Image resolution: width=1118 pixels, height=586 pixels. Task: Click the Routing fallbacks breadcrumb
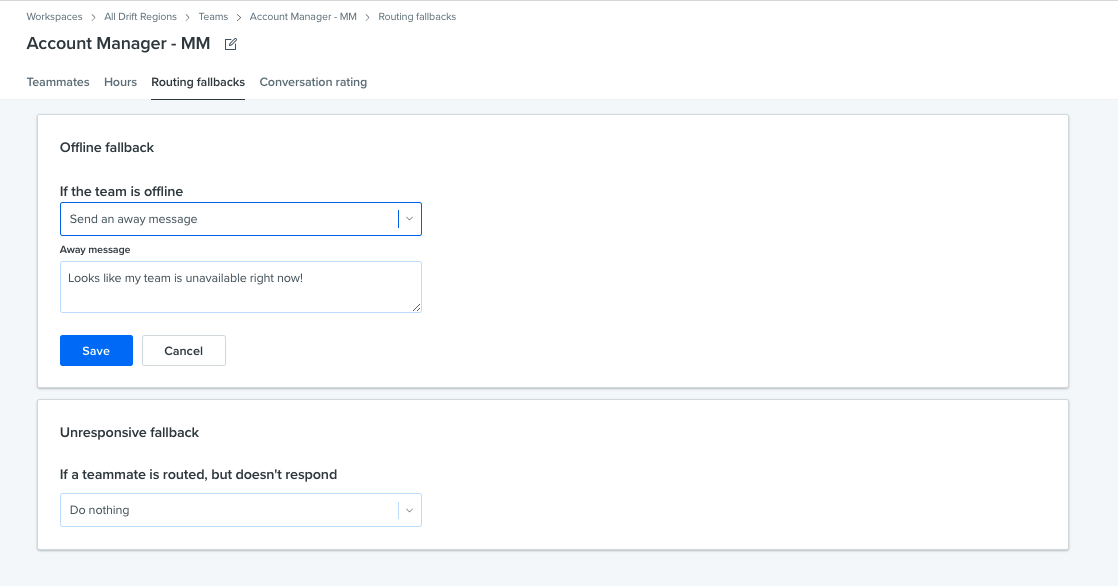click(x=417, y=16)
